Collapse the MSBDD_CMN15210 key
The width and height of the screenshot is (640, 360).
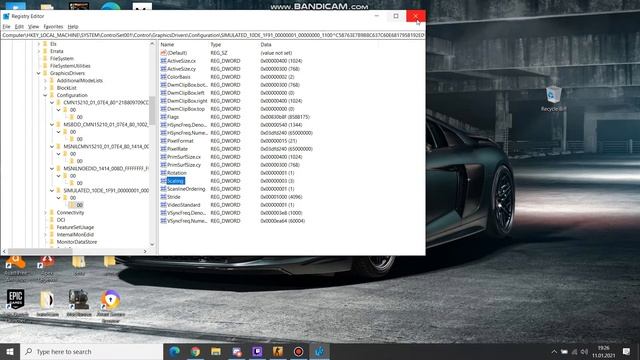click(52, 124)
